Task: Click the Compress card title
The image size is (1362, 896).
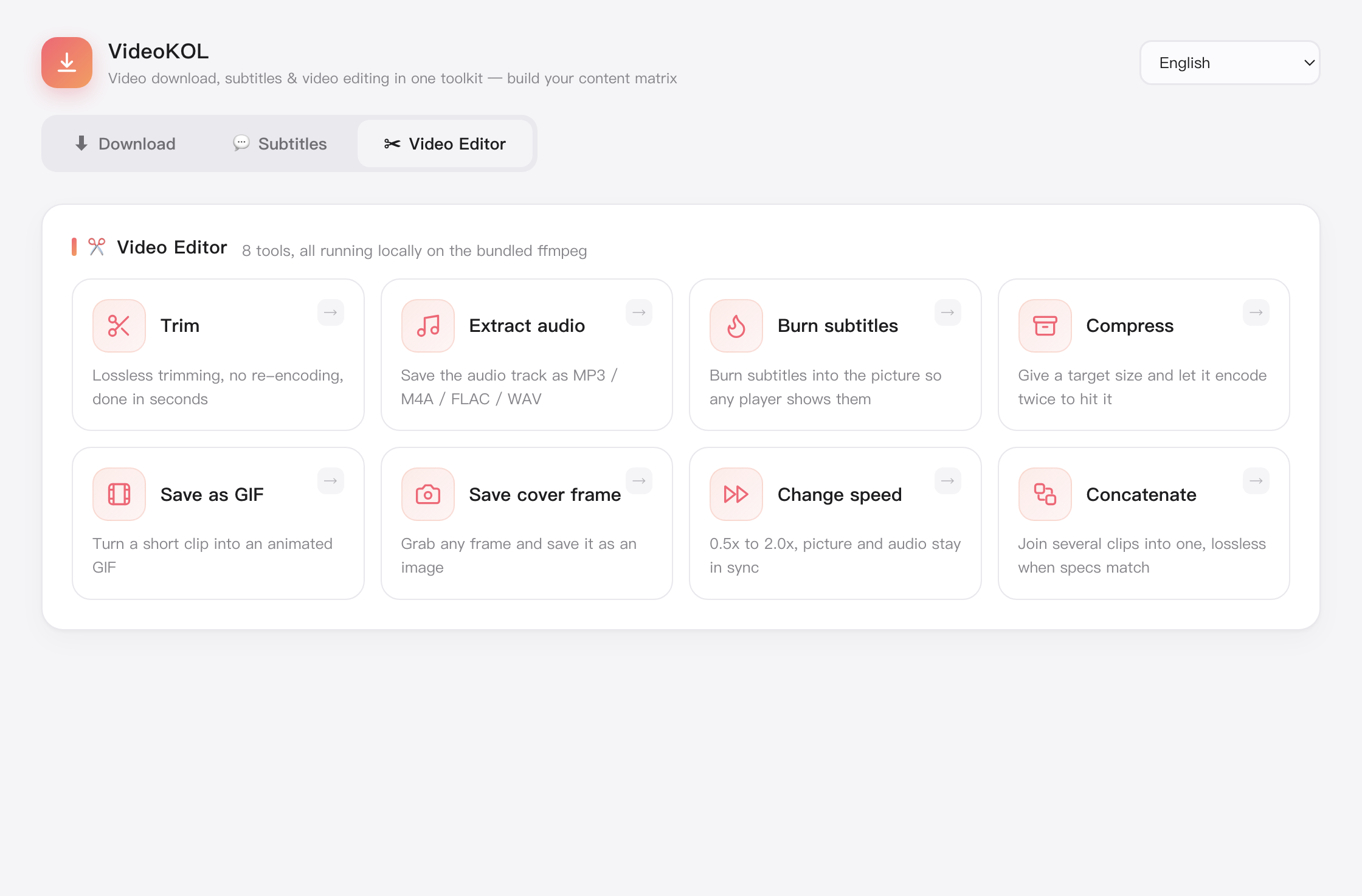Action: click(x=1130, y=326)
